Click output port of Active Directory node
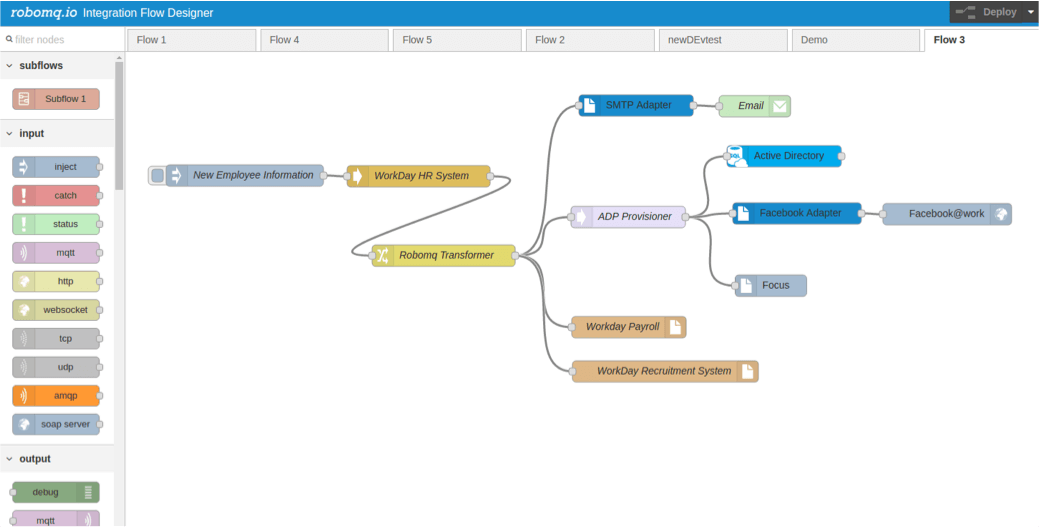Viewport: 1039px width, 527px height. coord(841,156)
